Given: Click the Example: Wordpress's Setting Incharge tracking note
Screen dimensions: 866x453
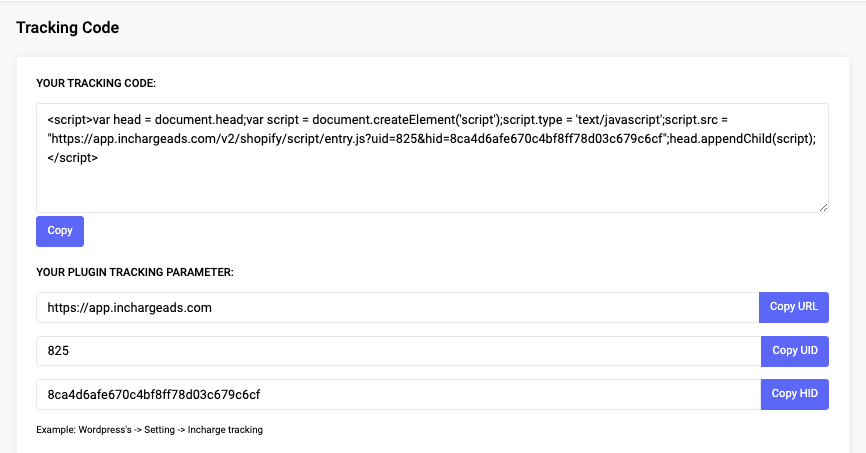Looking at the screenshot, I should pos(150,430).
